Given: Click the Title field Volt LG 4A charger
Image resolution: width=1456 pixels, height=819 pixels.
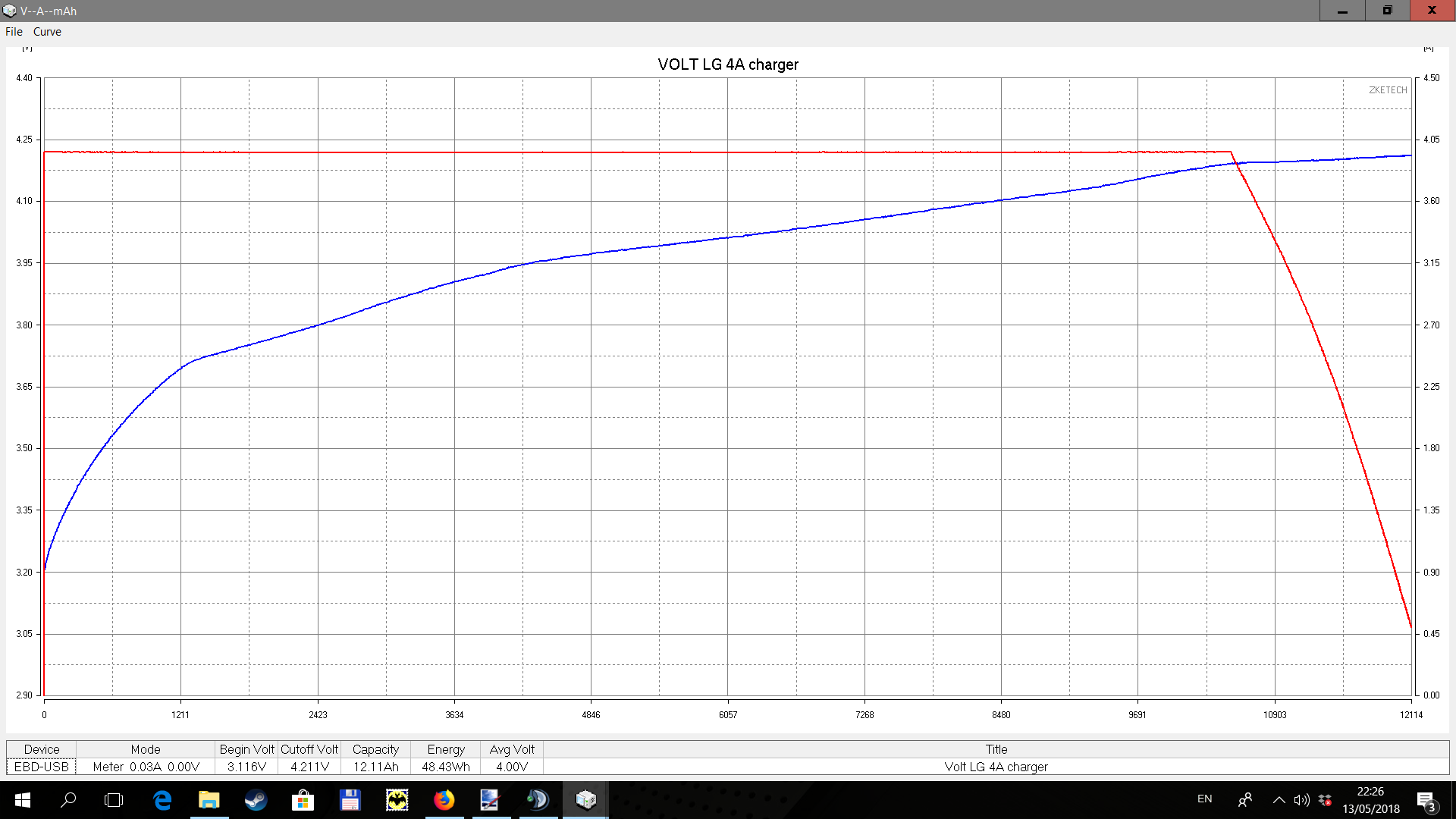Looking at the screenshot, I should (x=996, y=767).
